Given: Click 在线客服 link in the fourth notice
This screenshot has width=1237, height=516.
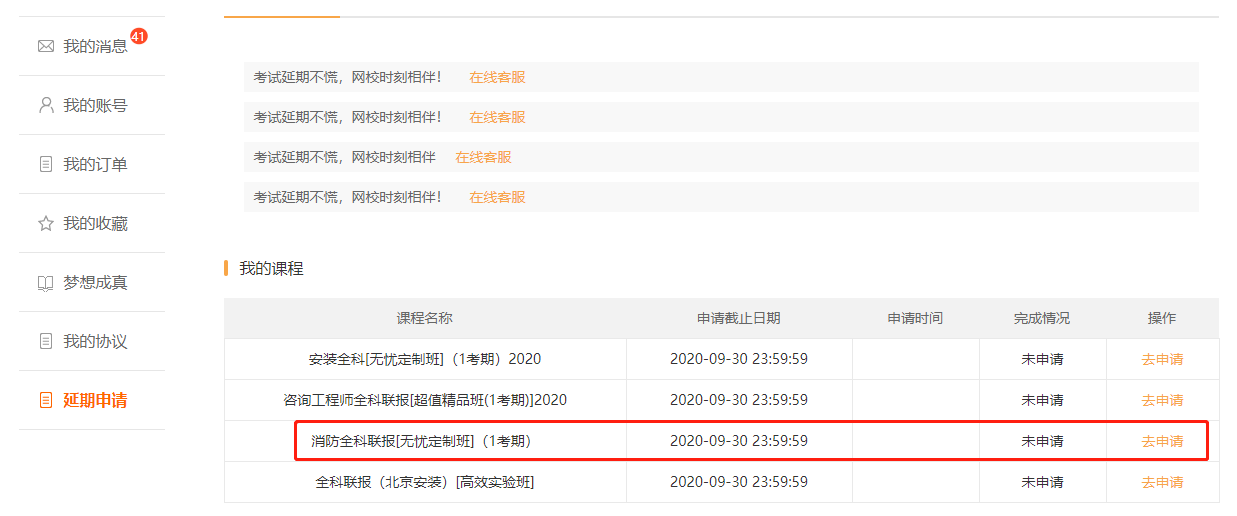Looking at the screenshot, I should click(497, 197).
